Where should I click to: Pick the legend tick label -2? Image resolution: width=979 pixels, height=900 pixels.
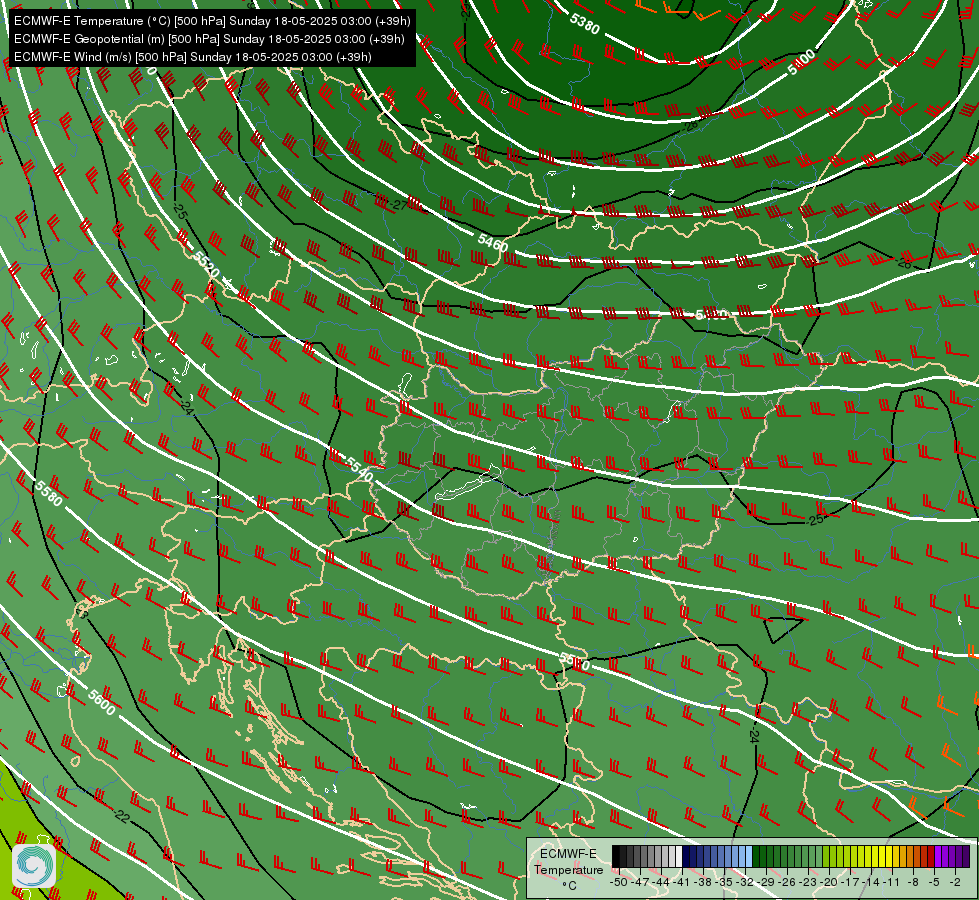[956, 882]
